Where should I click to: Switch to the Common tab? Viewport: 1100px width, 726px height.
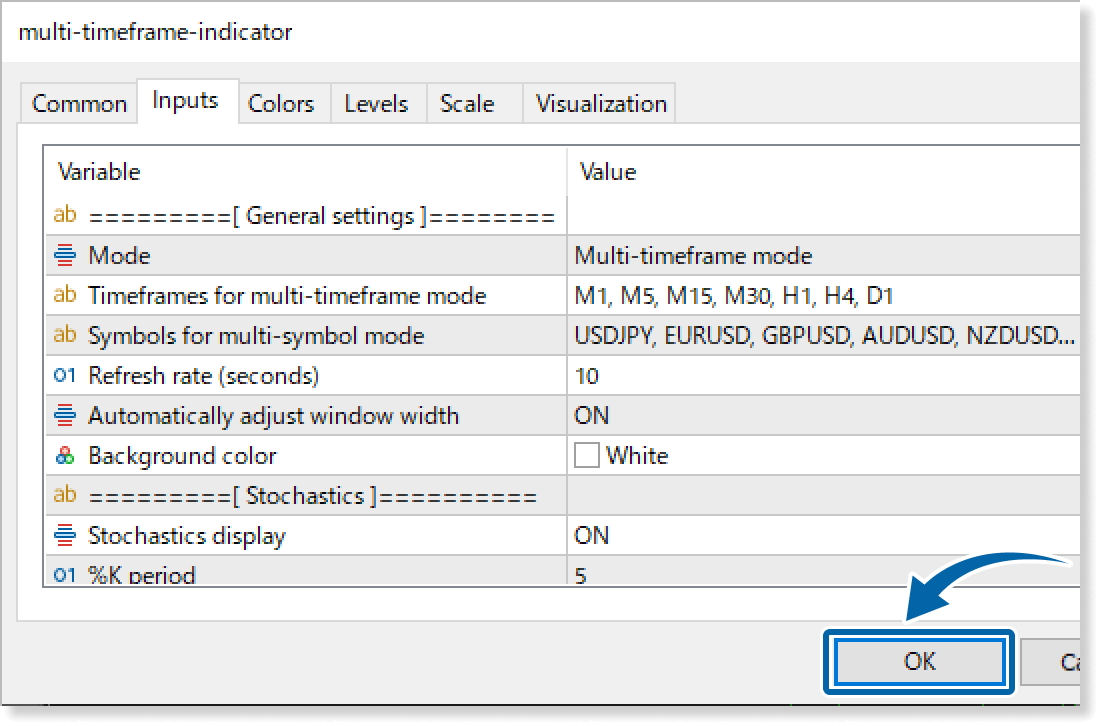click(x=79, y=104)
